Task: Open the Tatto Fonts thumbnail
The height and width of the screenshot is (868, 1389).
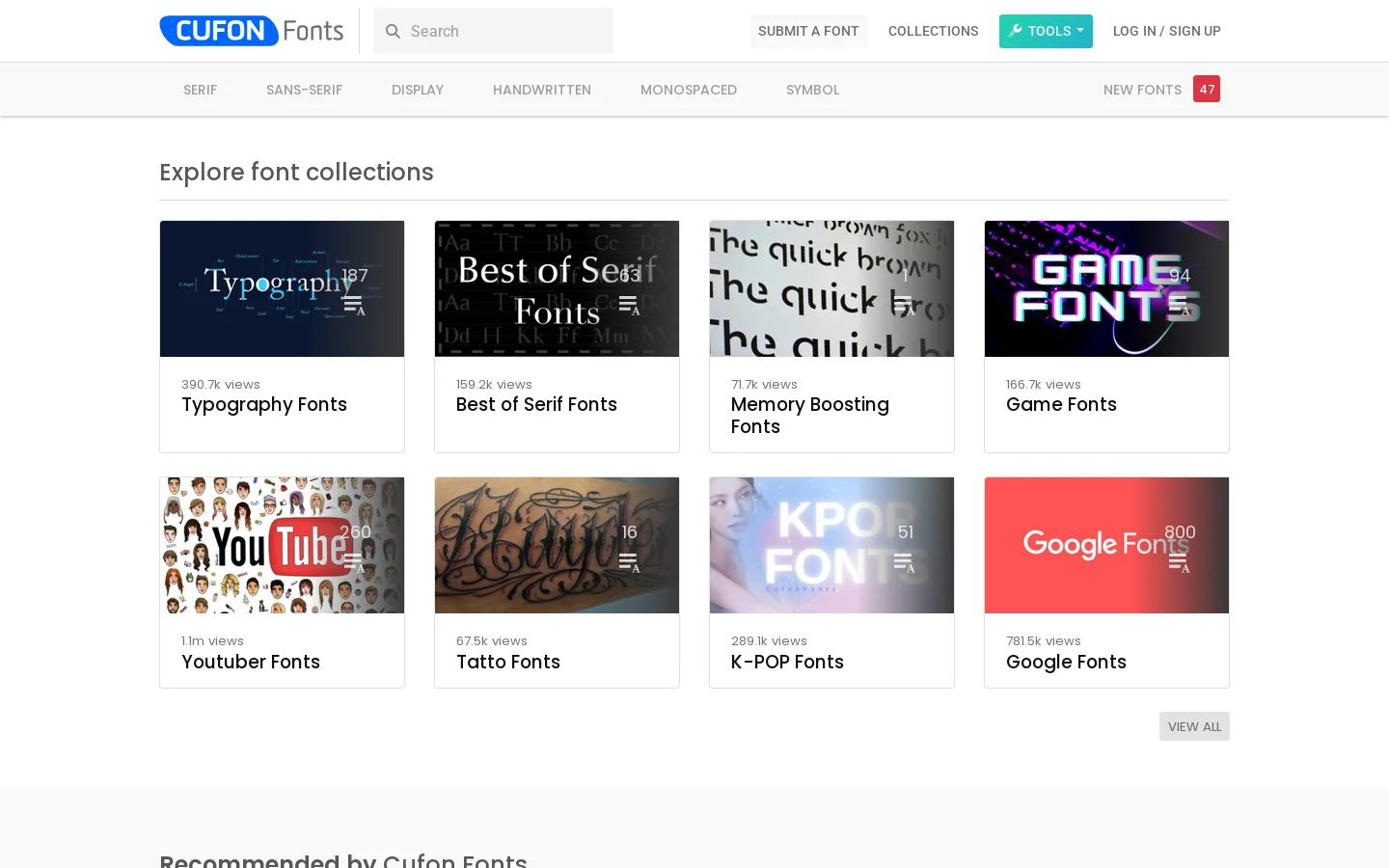Action: coord(557,545)
